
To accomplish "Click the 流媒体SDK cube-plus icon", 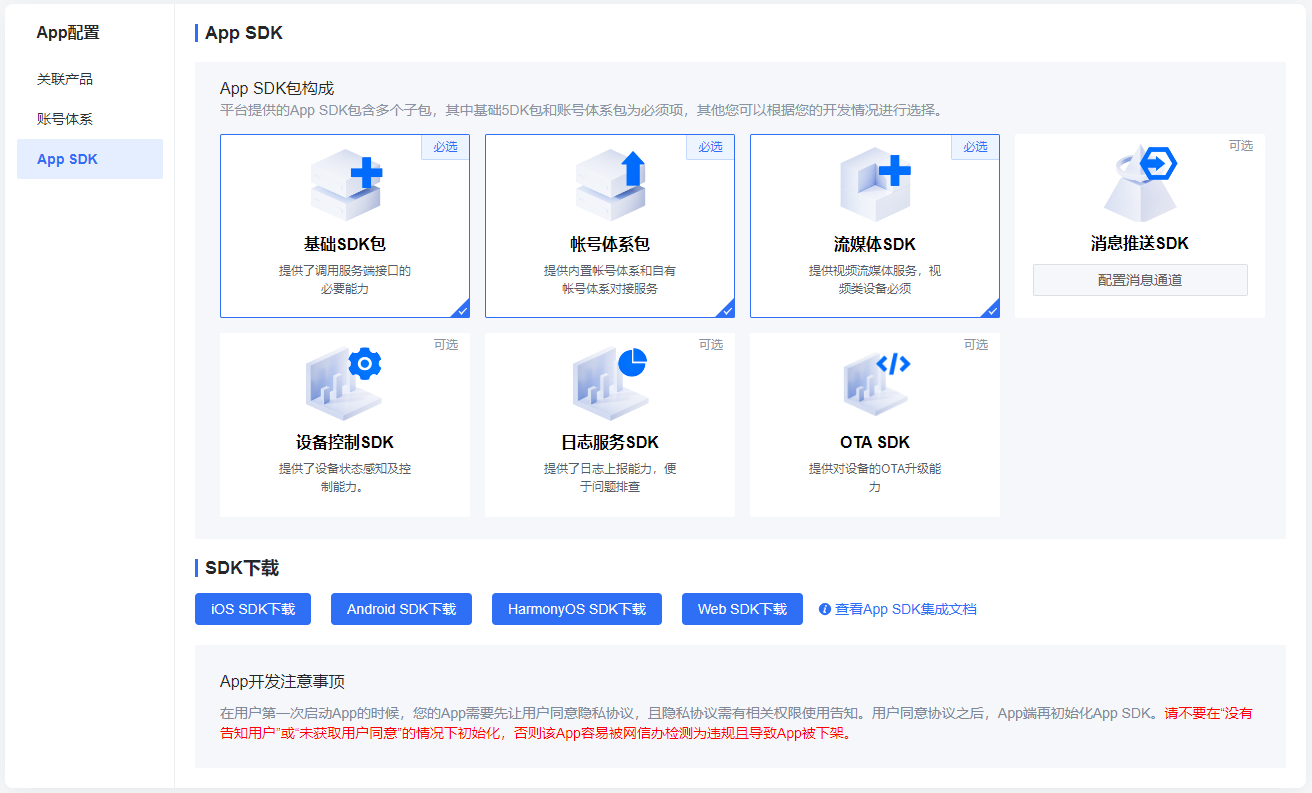I will 874,185.
